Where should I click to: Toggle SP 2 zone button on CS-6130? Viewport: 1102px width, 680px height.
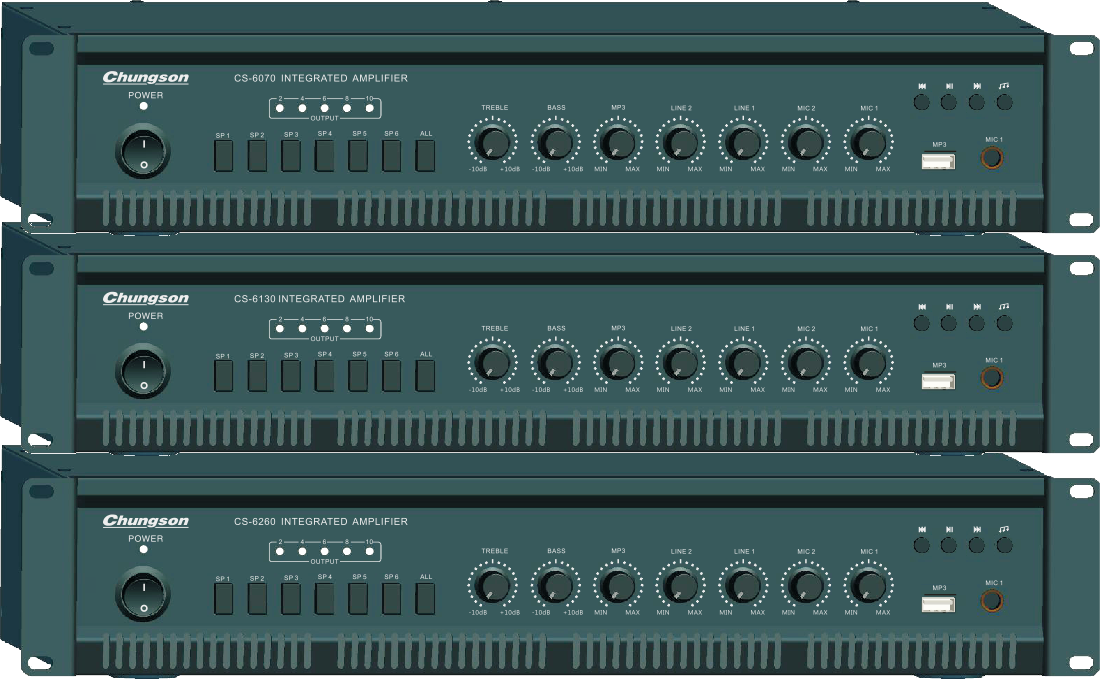[257, 377]
